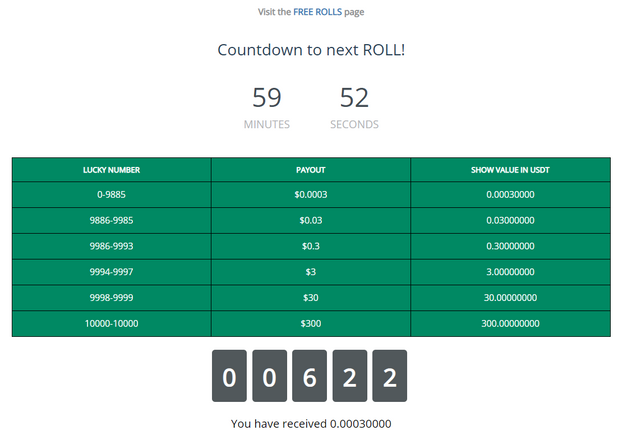The image size is (618, 432).
Task: Click the 52 seconds countdown number
Action: (x=354, y=97)
